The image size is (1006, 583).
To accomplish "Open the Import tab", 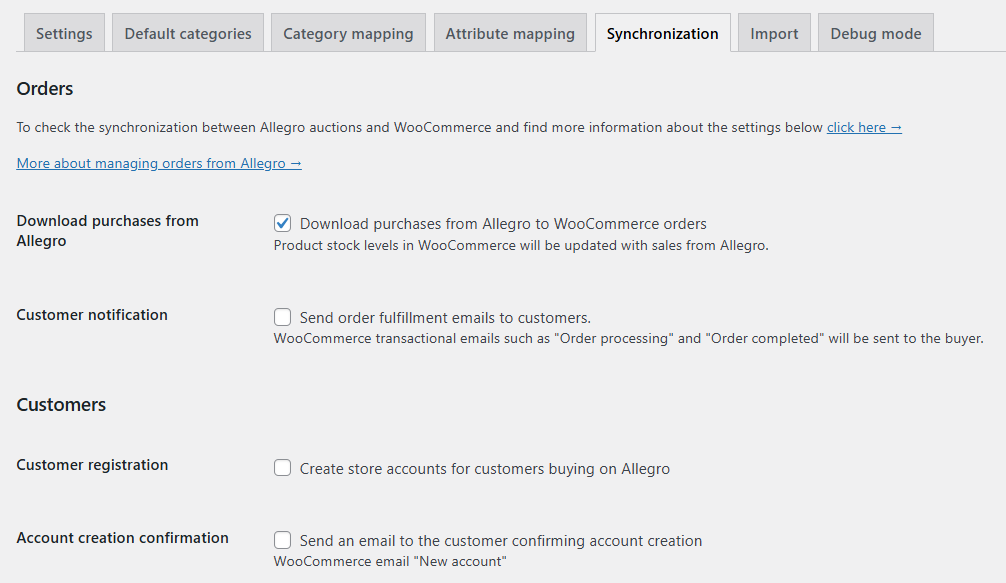I will 774,33.
